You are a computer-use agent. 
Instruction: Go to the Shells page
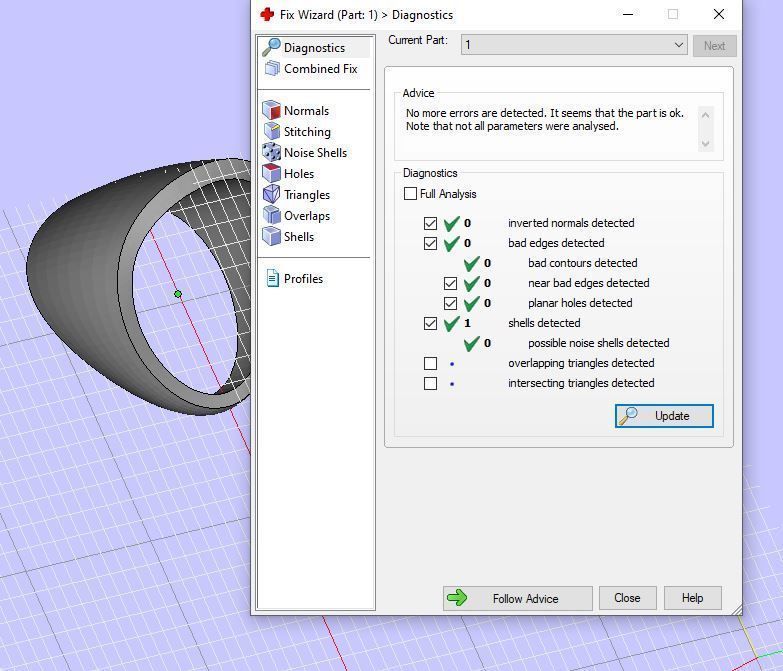[x=299, y=236]
